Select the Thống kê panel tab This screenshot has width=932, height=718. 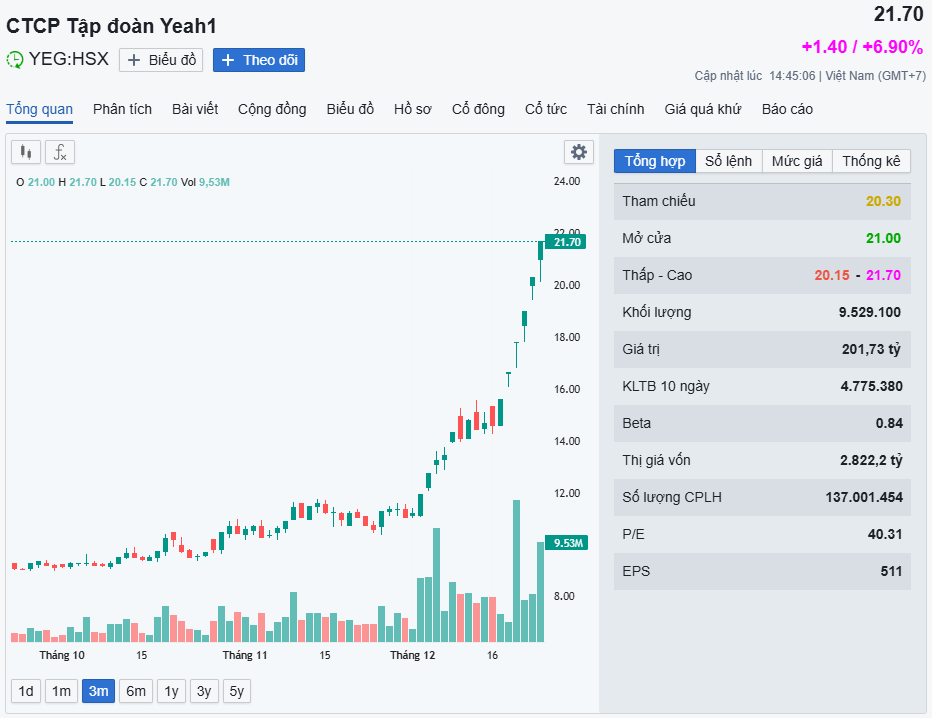[x=871, y=161]
